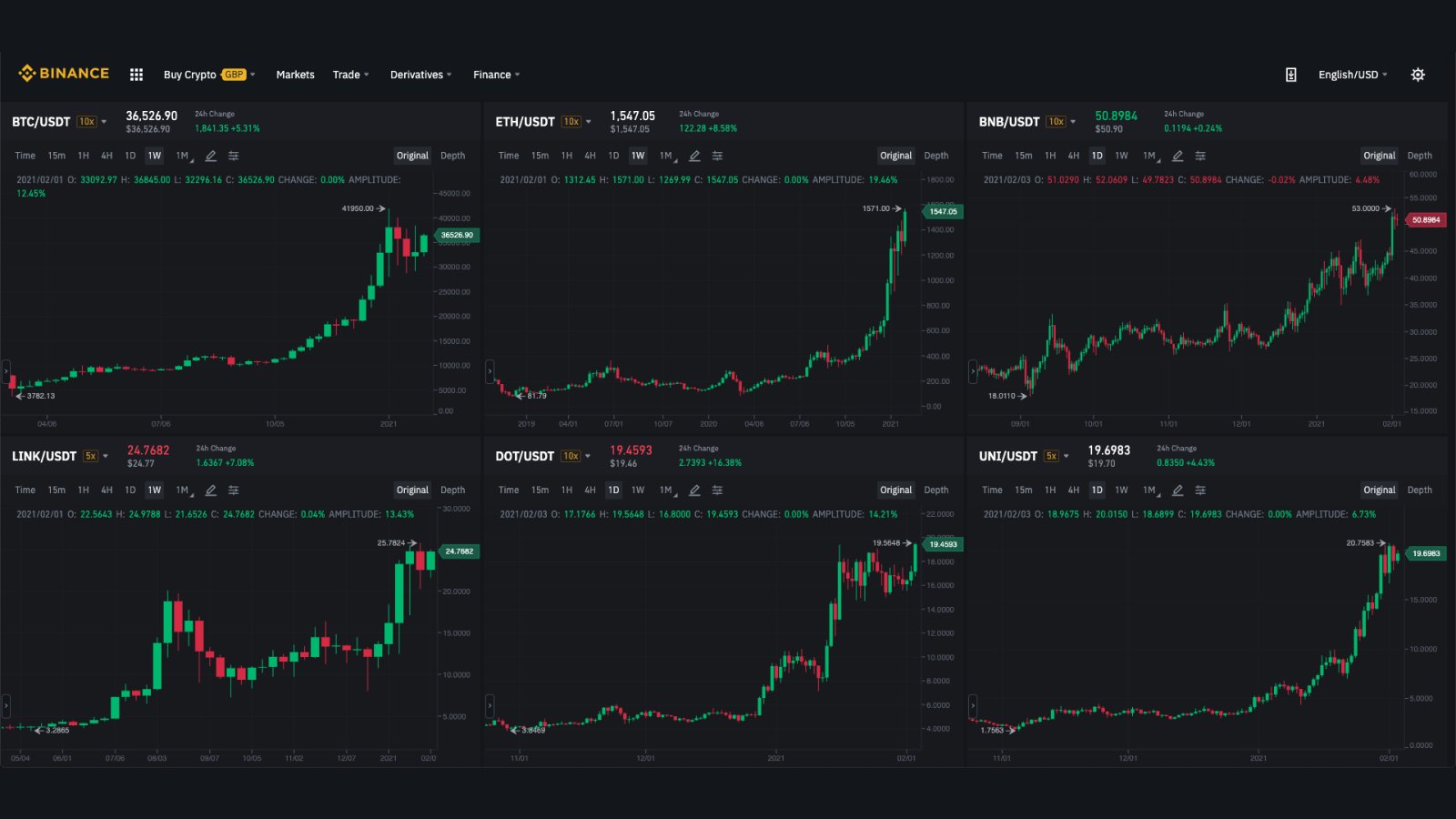Screen dimensions: 1456x819
Task: Select Original view on UNI/USDT chart
Action: (1379, 490)
